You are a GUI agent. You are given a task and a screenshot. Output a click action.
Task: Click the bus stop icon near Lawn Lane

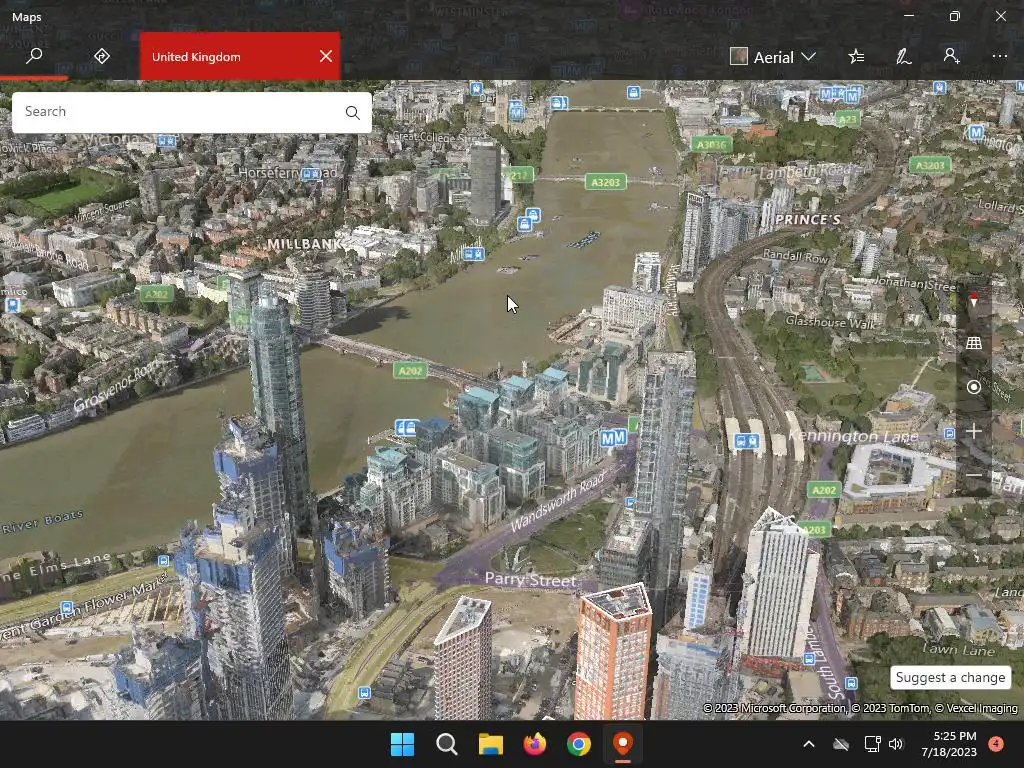[851, 683]
